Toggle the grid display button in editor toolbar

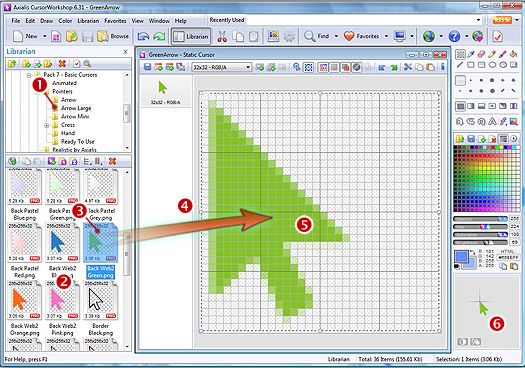(x=334, y=67)
